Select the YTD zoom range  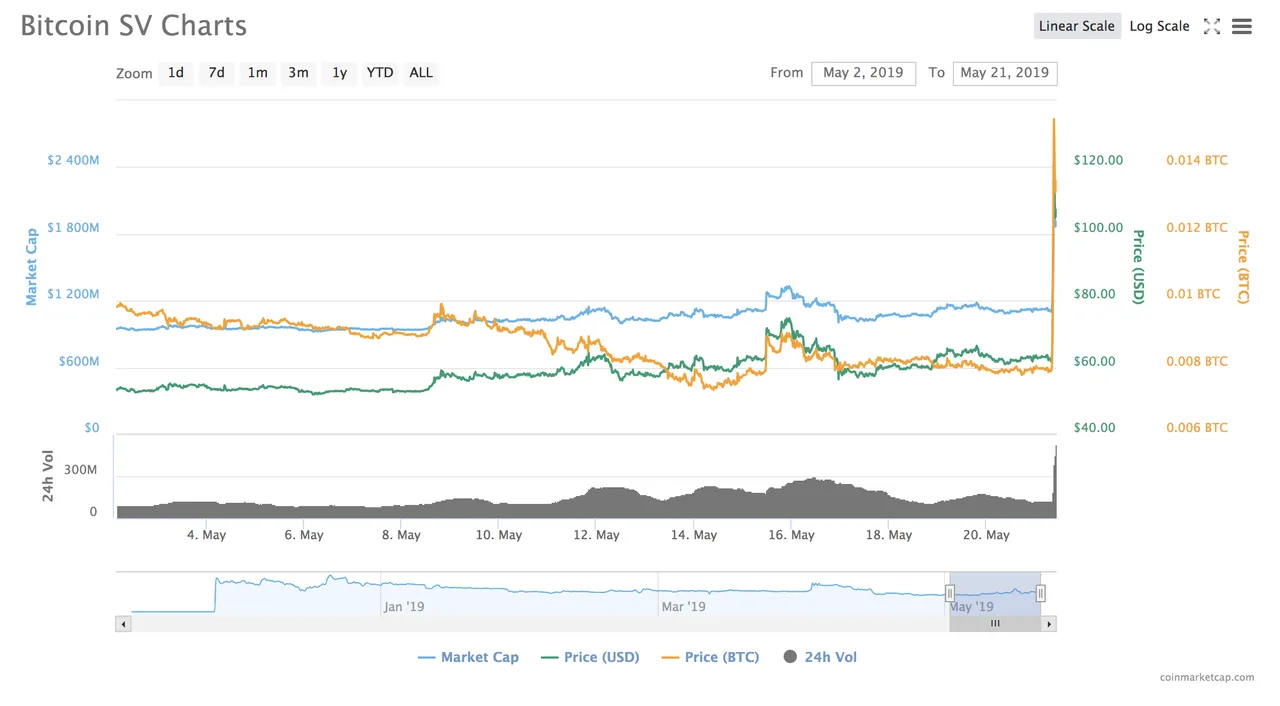point(380,73)
